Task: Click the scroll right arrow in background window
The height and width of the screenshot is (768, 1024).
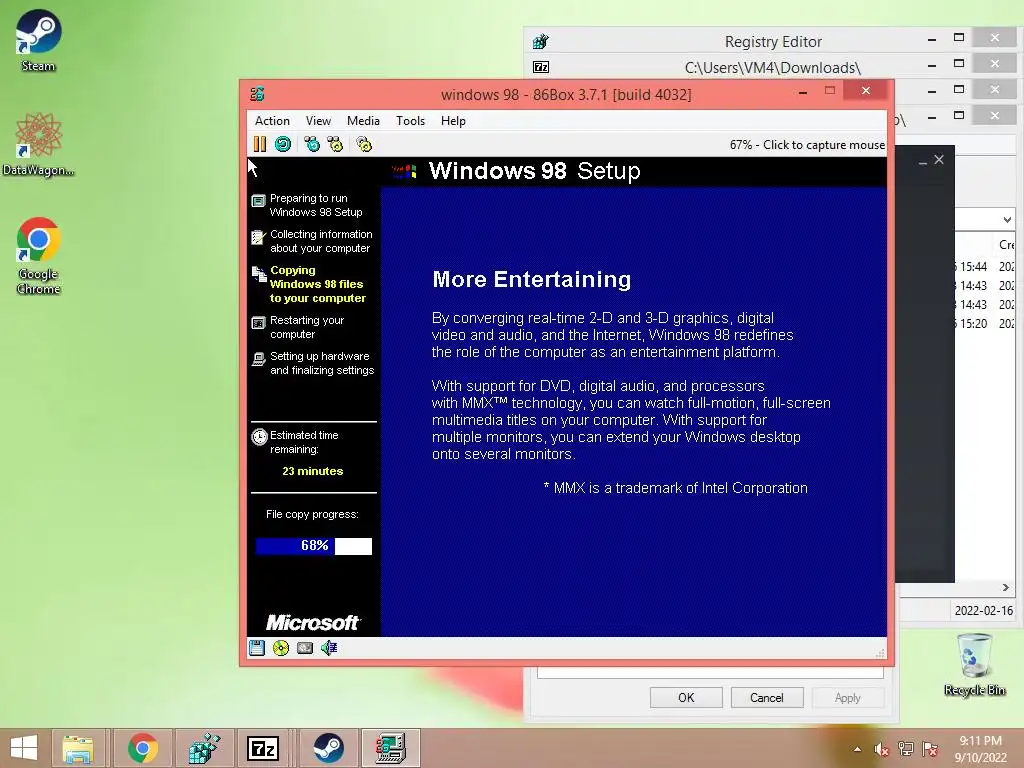Action: 1006,588
